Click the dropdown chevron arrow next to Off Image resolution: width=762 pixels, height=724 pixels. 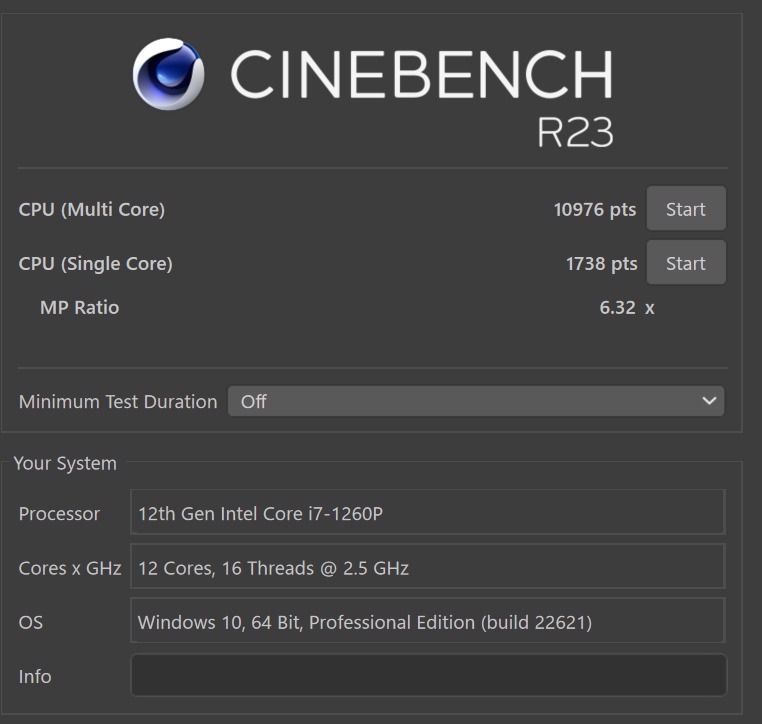coord(709,401)
